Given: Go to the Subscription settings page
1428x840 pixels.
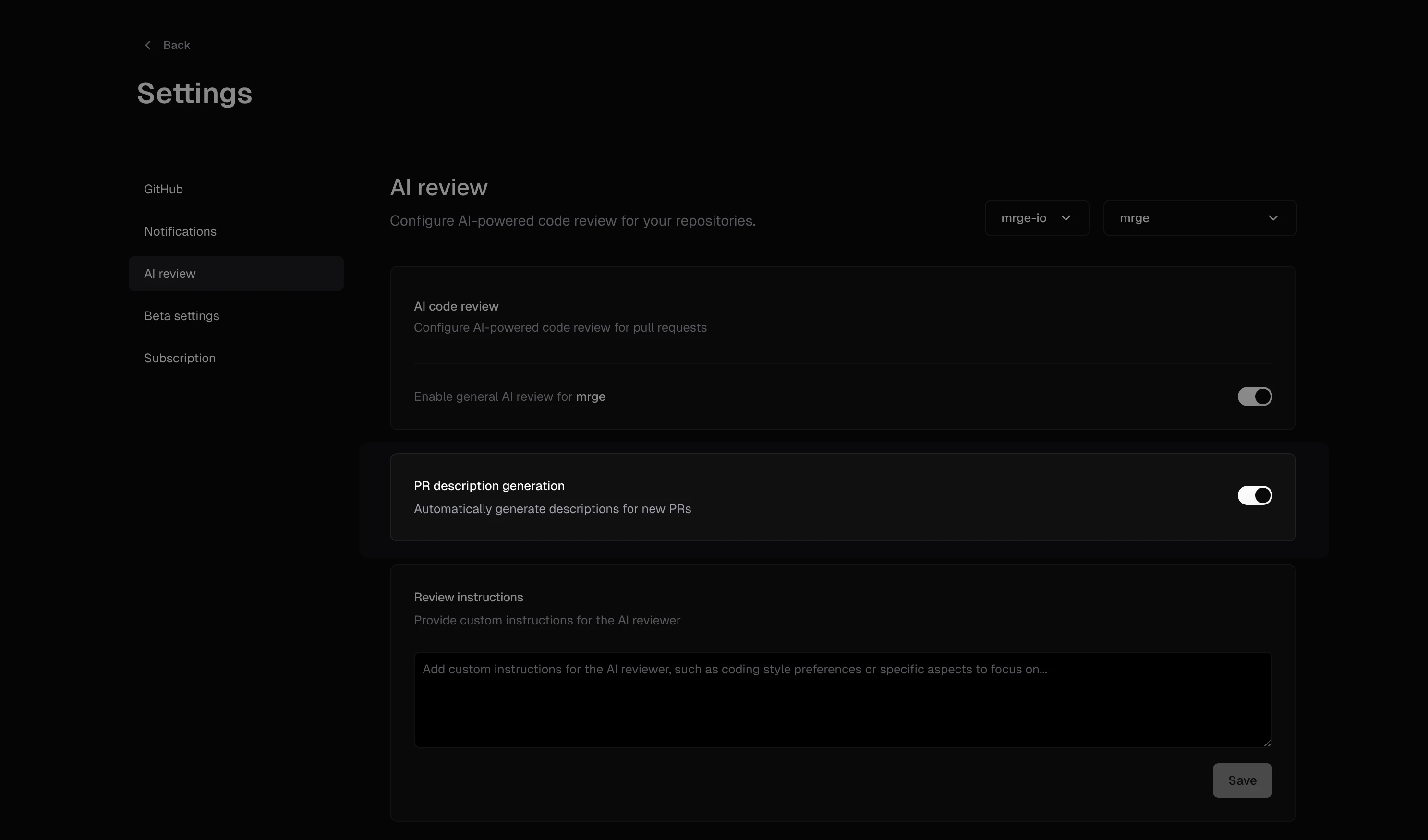Looking at the screenshot, I should 180,358.
